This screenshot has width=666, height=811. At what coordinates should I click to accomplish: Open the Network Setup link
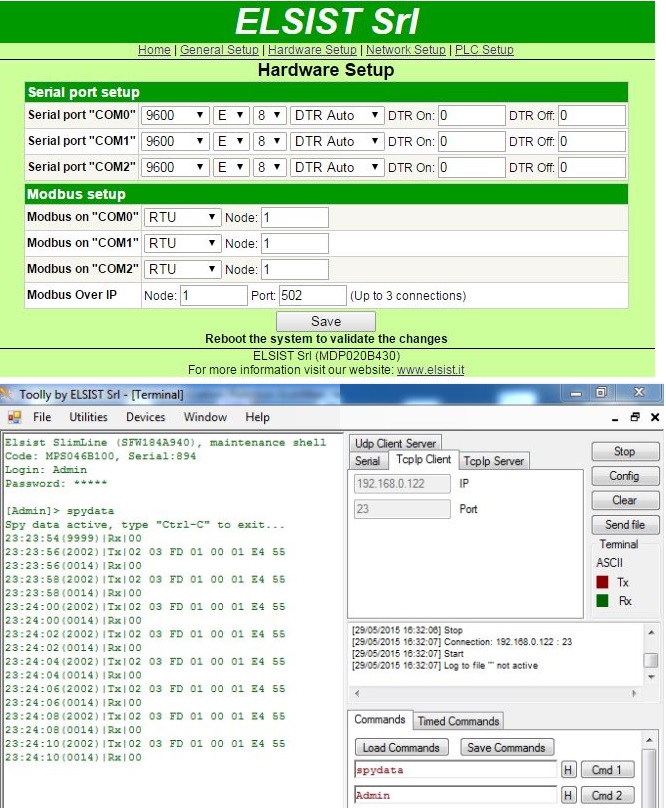click(x=406, y=50)
